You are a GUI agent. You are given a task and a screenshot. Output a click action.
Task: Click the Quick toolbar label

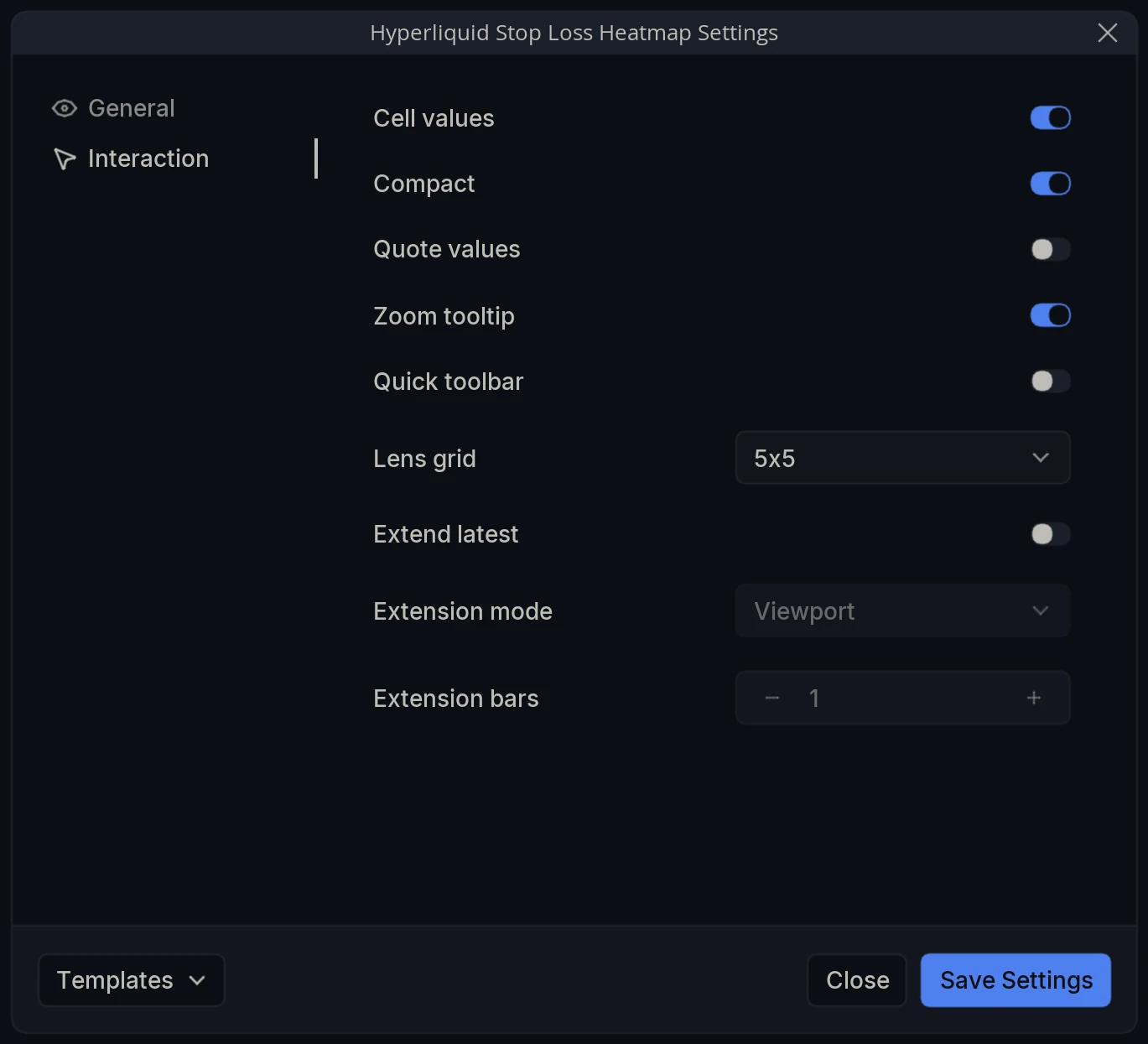(449, 382)
